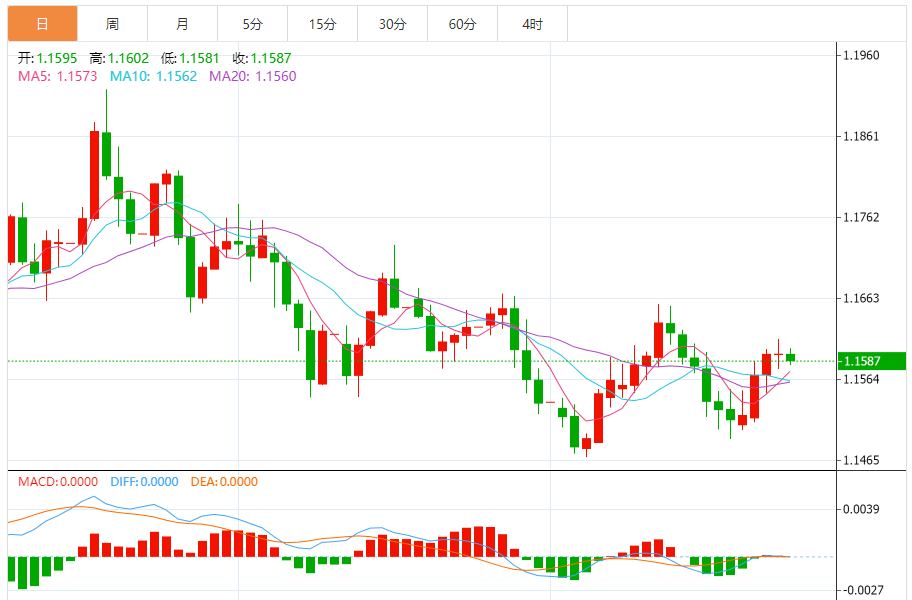This screenshot has height=600, width=912.
Task: Open the 30分 timeframe tab
Action: (393, 24)
